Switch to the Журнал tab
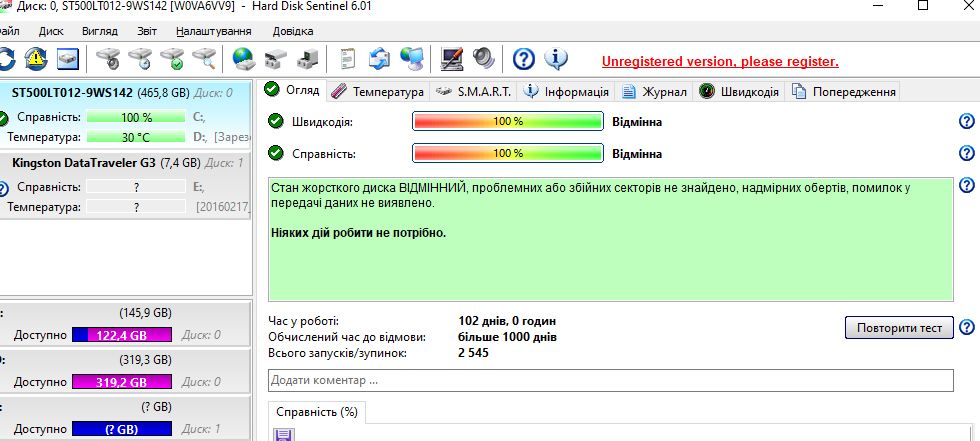This screenshot has height=441, width=980. pyautogui.click(x=654, y=92)
